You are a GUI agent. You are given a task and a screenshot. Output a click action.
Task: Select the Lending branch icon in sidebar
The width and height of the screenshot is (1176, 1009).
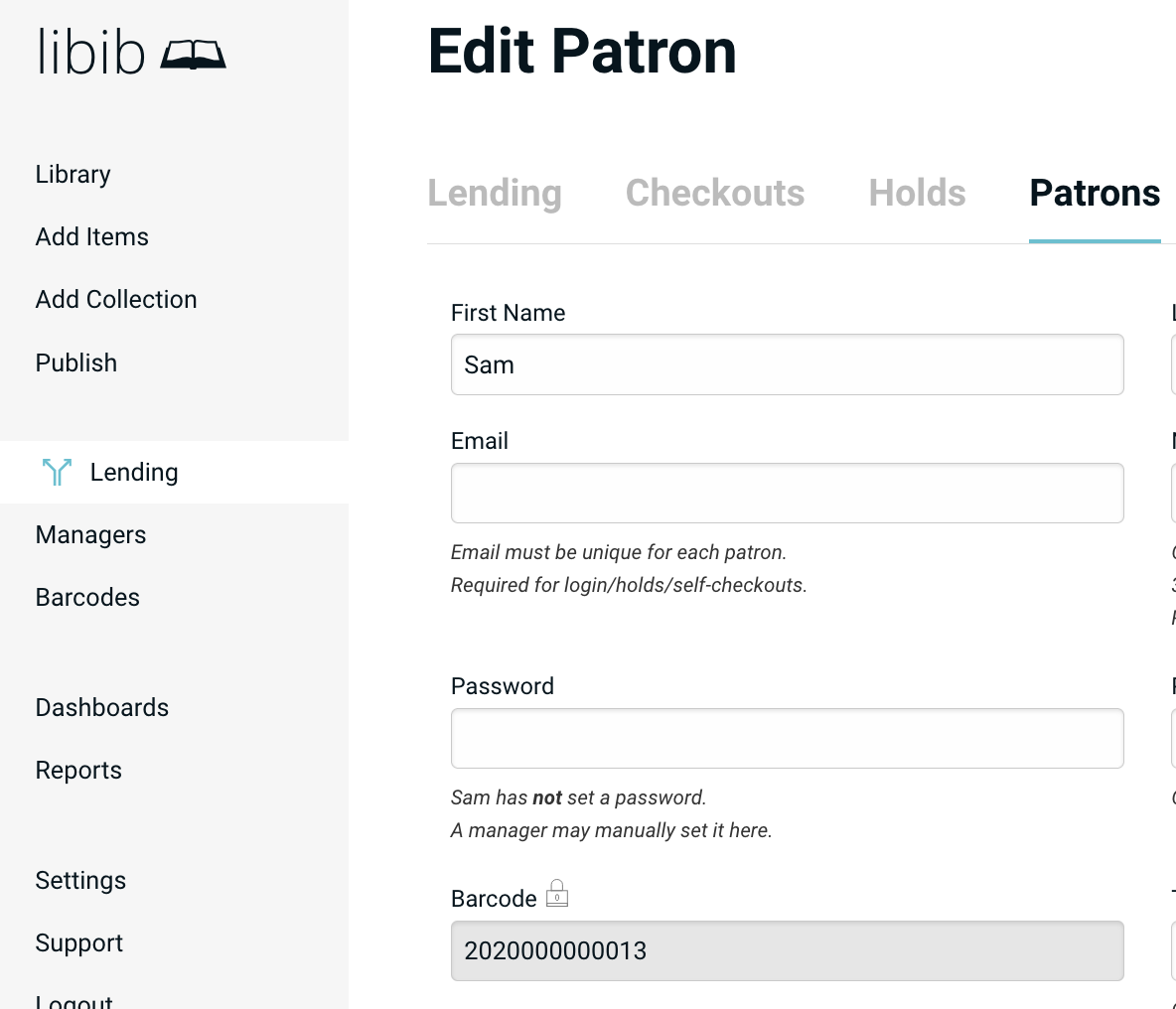point(58,472)
